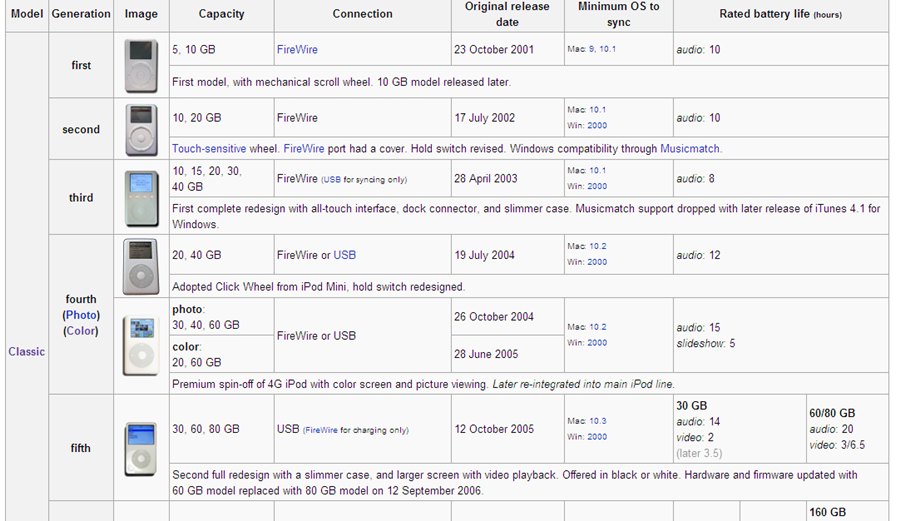Open the Touch-sensitive wheel link
900x521 pixels.
click(209, 149)
